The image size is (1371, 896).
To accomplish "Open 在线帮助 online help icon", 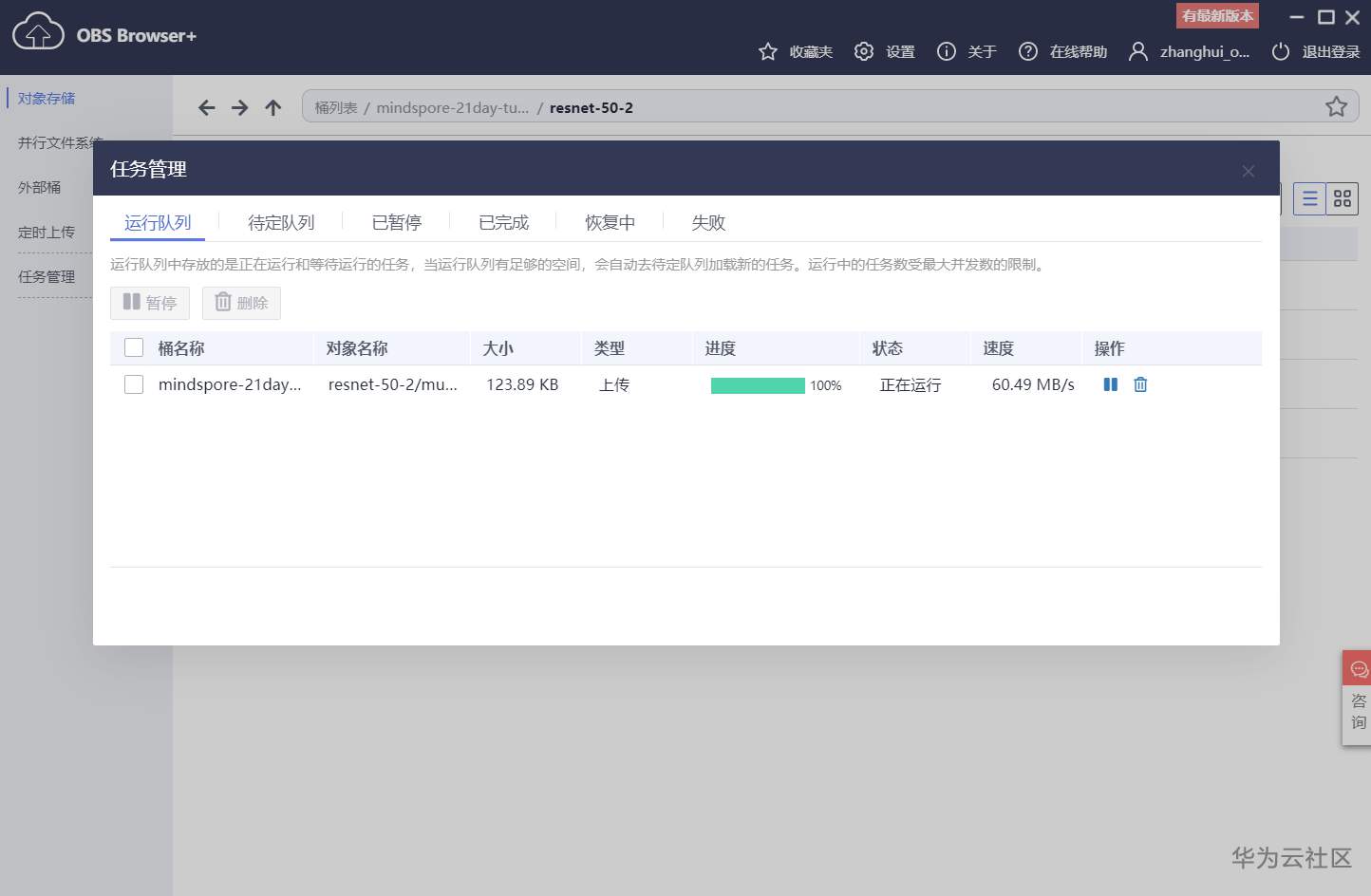I will tap(1028, 51).
